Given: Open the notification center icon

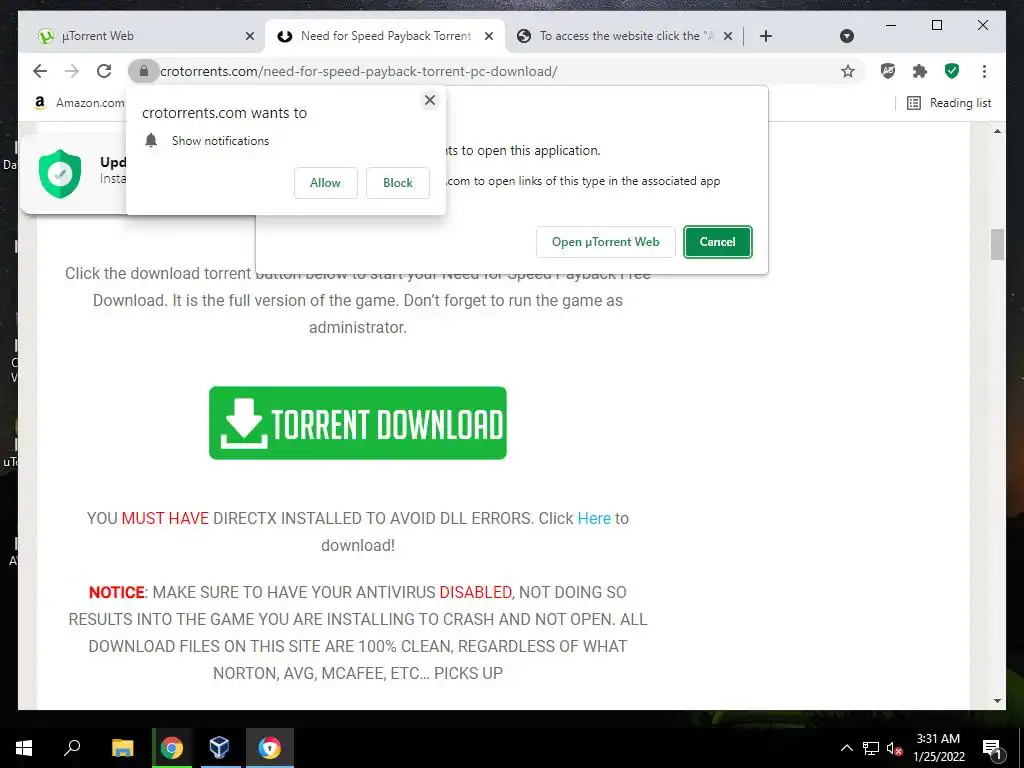Looking at the screenshot, I should coord(992,748).
